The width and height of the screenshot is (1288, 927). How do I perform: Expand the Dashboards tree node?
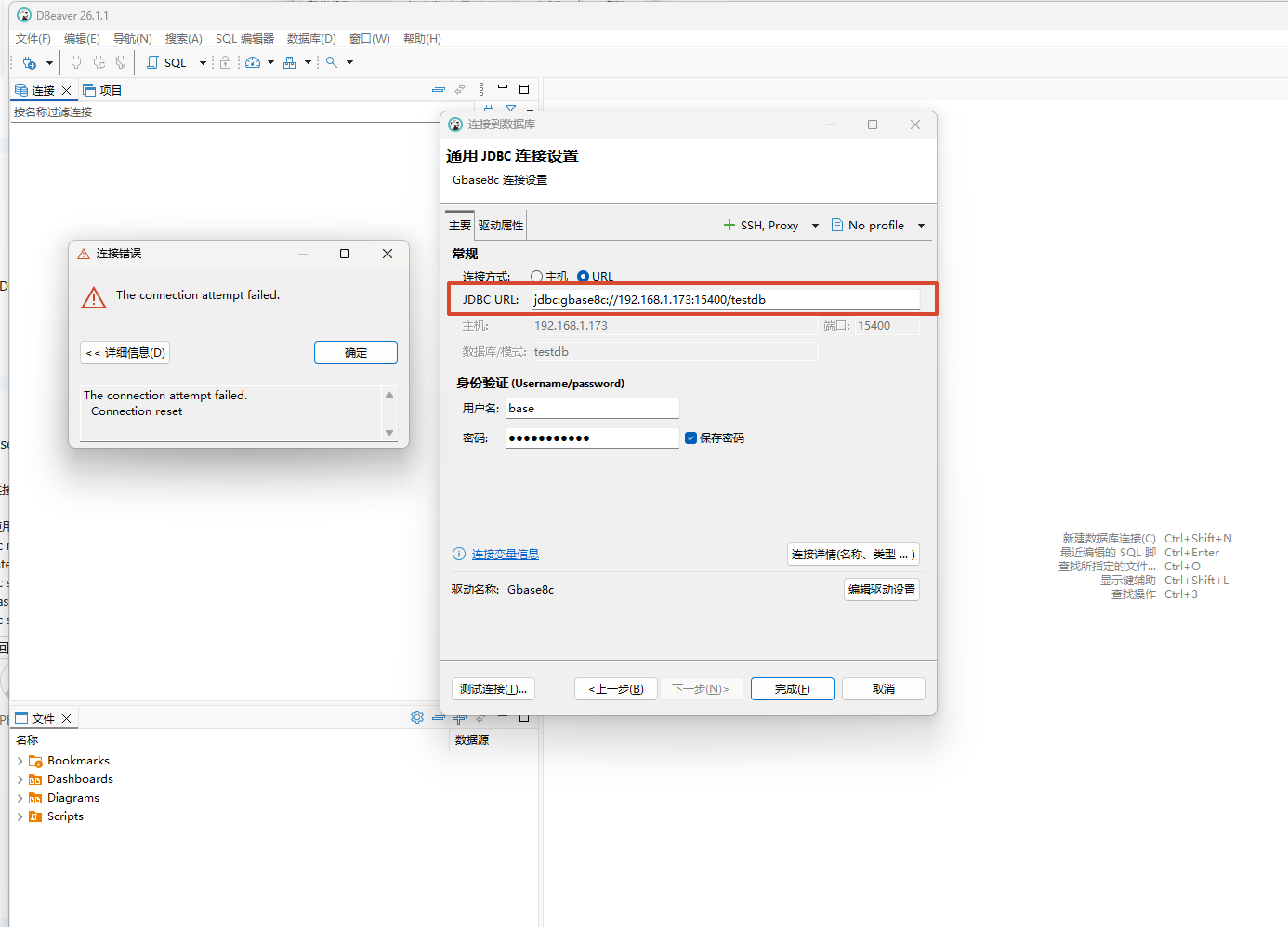(x=20, y=779)
